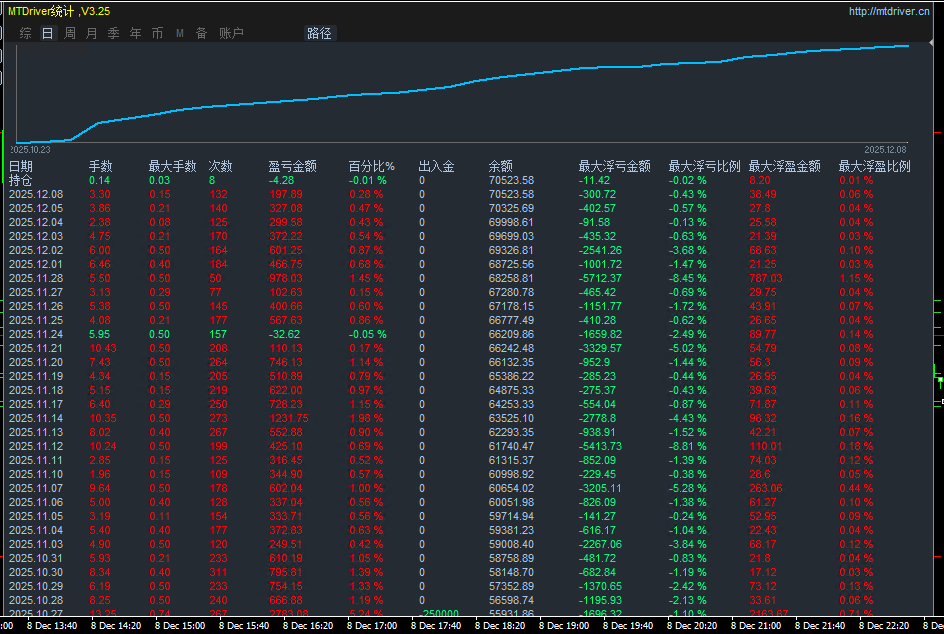Image resolution: width=944 pixels, height=634 pixels.
Task: Click the -8.45 % floating loss ratio
Action: click(x=688, y=278)
